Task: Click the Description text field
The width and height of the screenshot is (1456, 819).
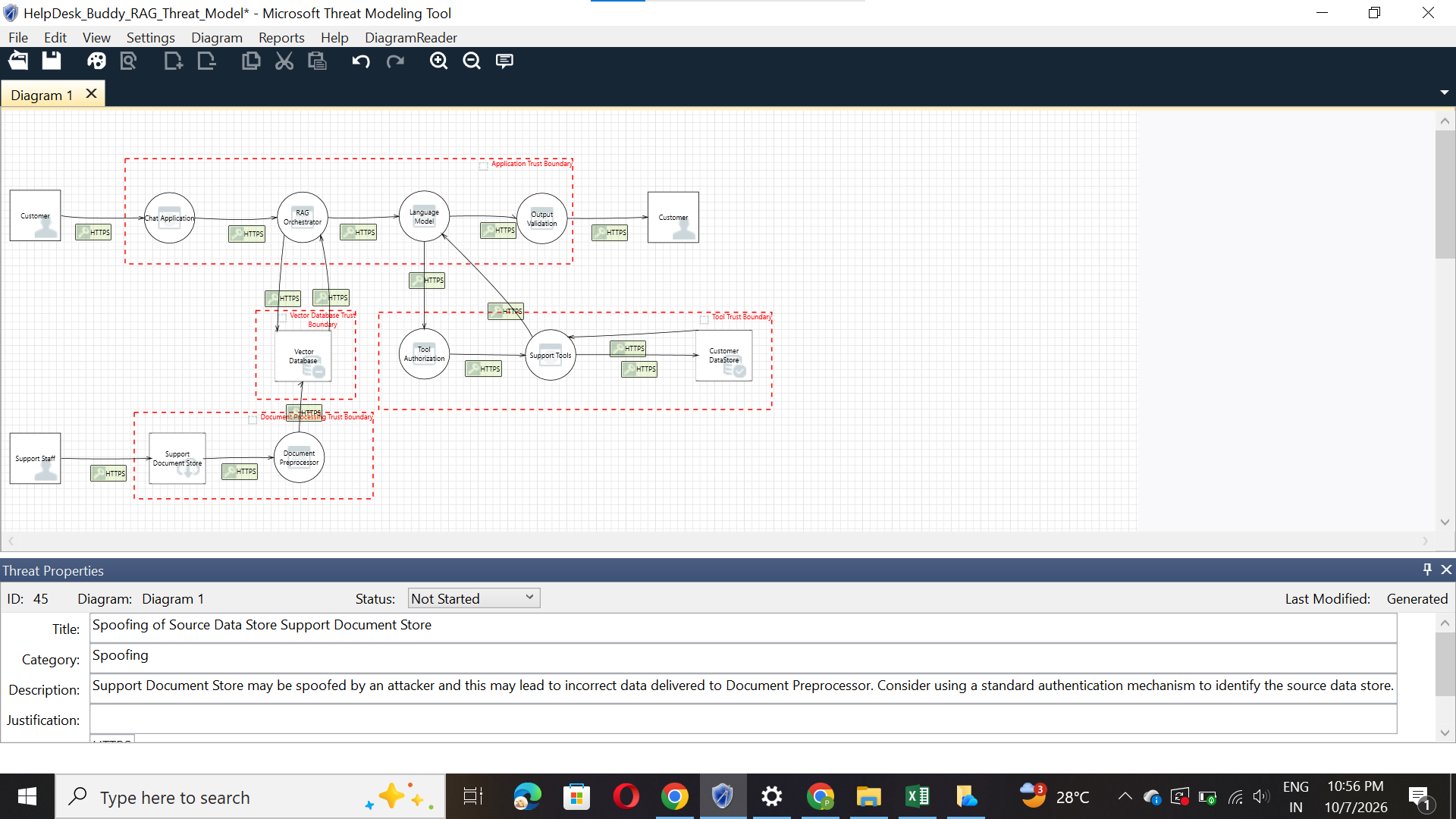Action: pos(743,689)
